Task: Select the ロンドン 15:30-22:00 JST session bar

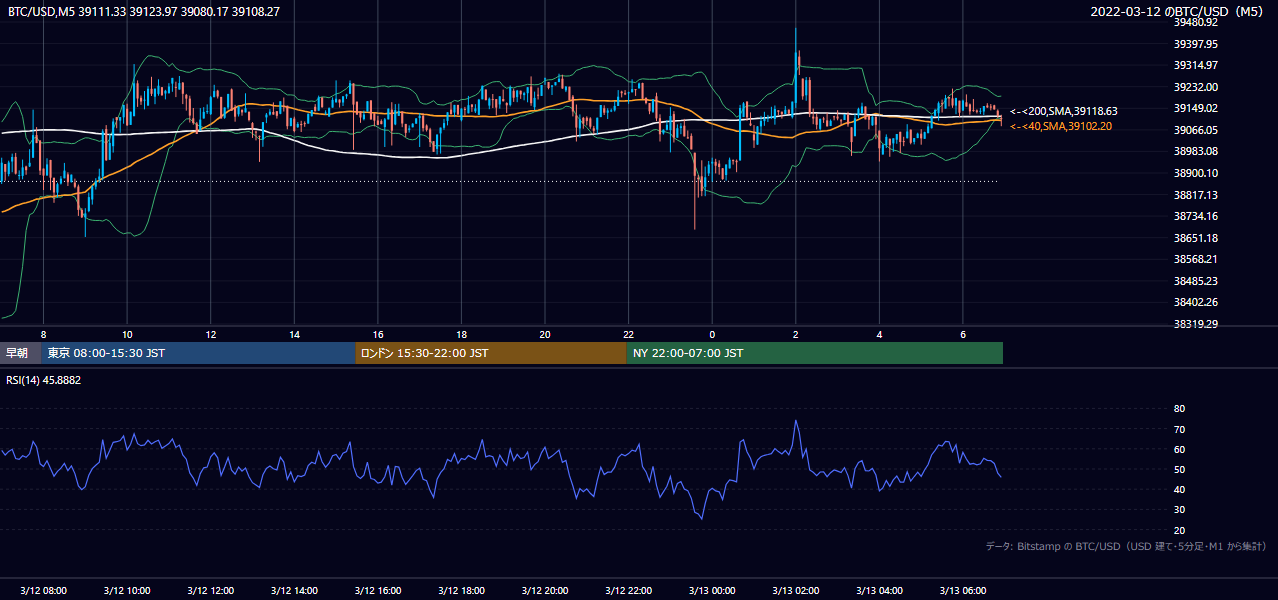Action: [x=491, y=353]
